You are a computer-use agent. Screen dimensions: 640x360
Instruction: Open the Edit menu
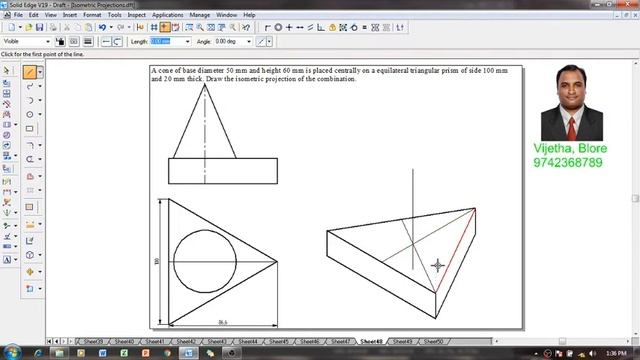coord(33,15)
